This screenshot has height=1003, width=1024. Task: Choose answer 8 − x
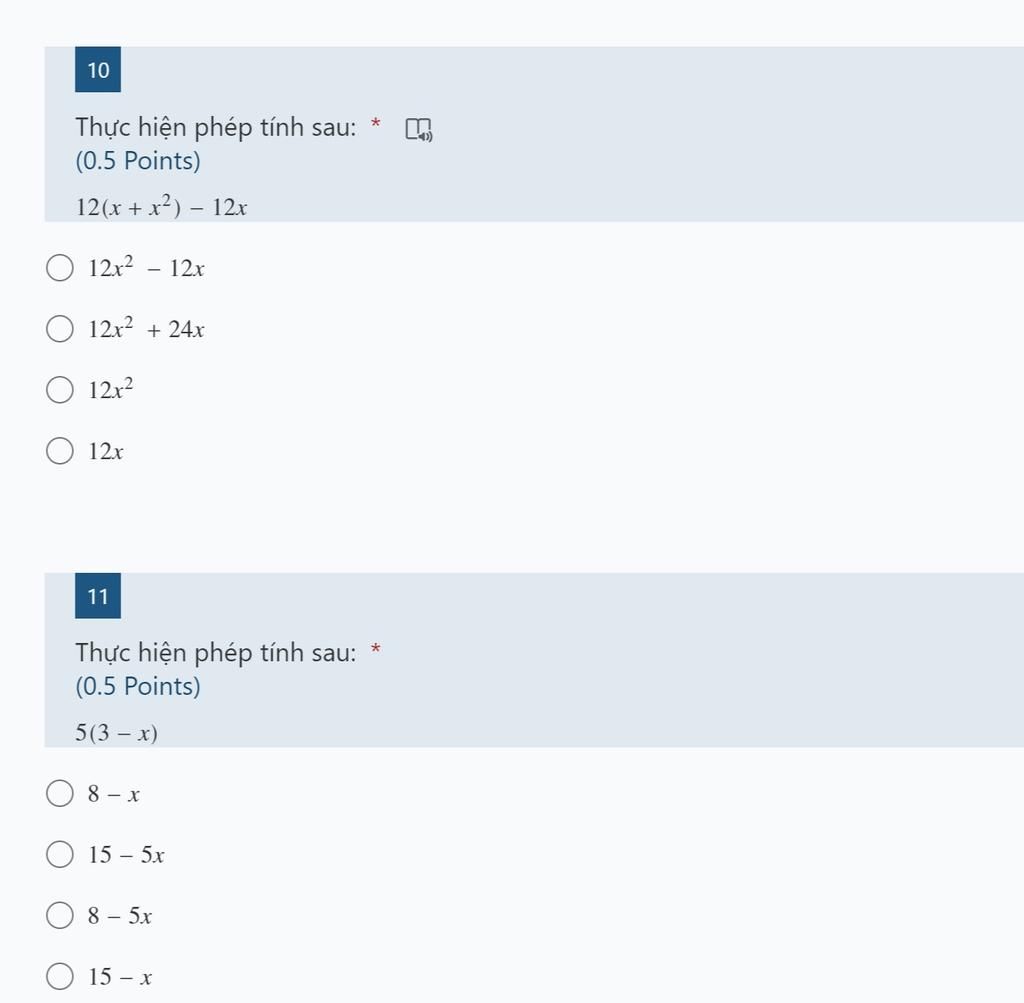(x=60, y=794)
